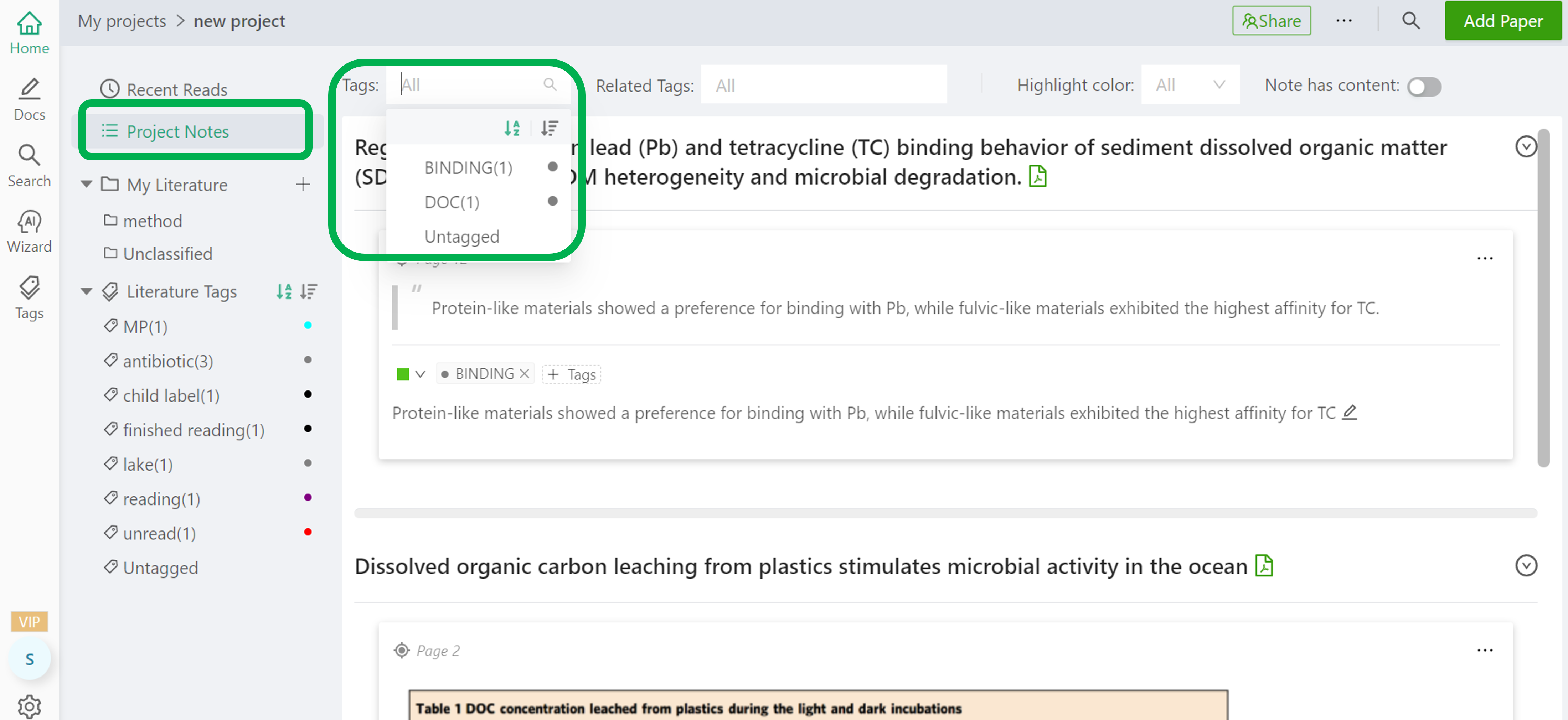Open options for BINDING note card

(x=1485, y=259)
